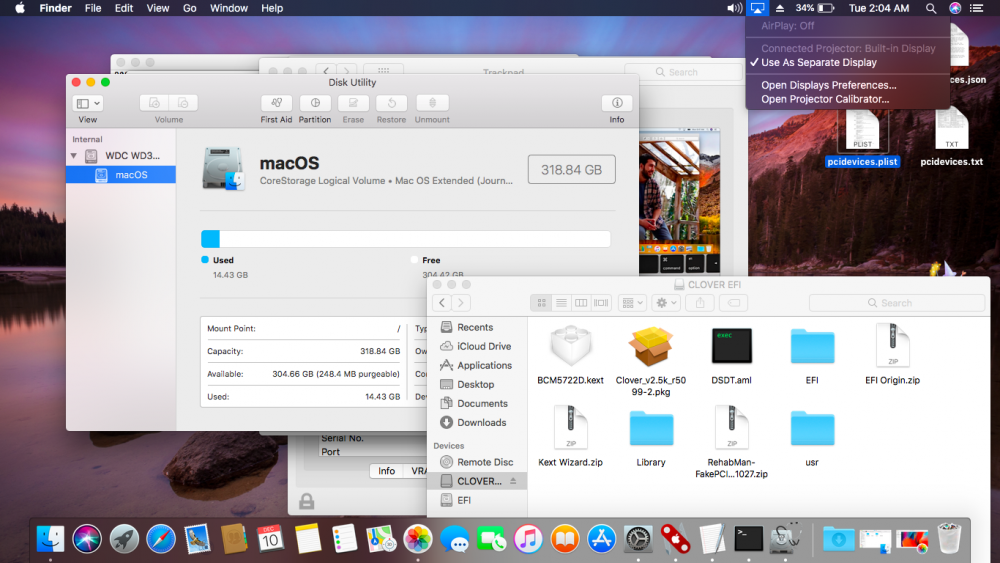Select the BCM5722D.kext file
The width and height of the screenshot is (1000, 563).
[570, 349]
